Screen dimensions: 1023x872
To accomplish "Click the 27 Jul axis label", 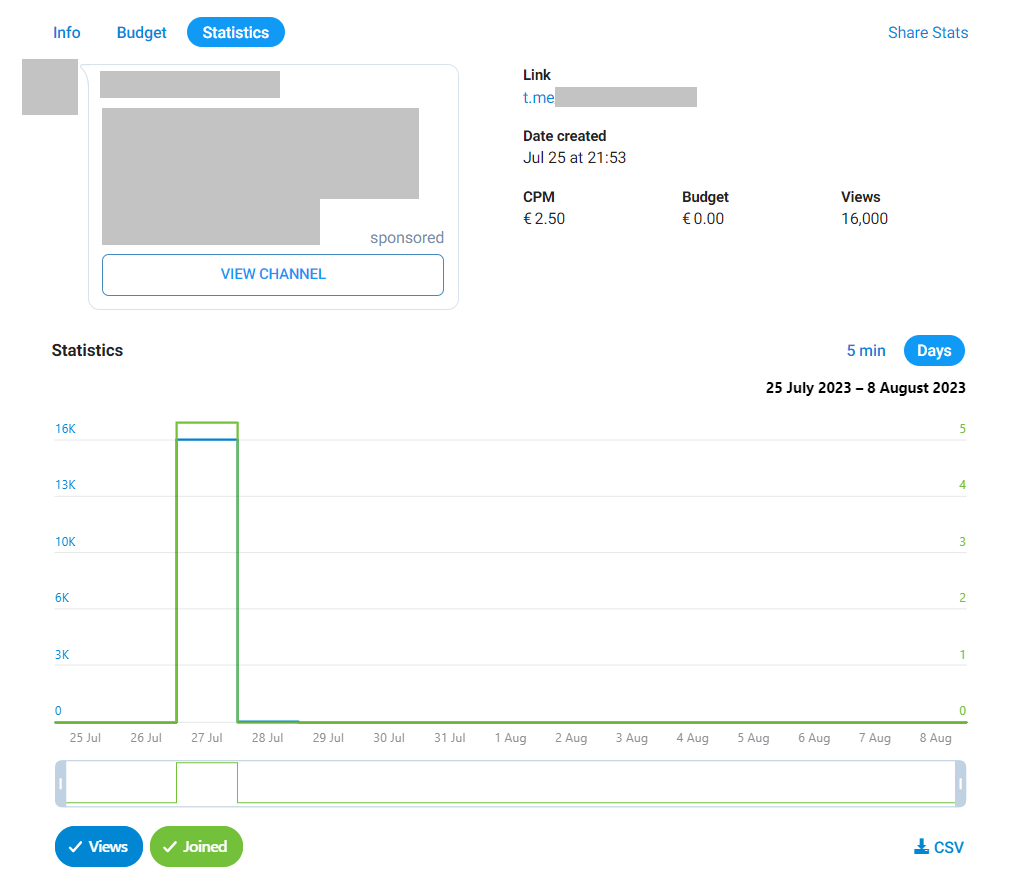I will 207,738.
